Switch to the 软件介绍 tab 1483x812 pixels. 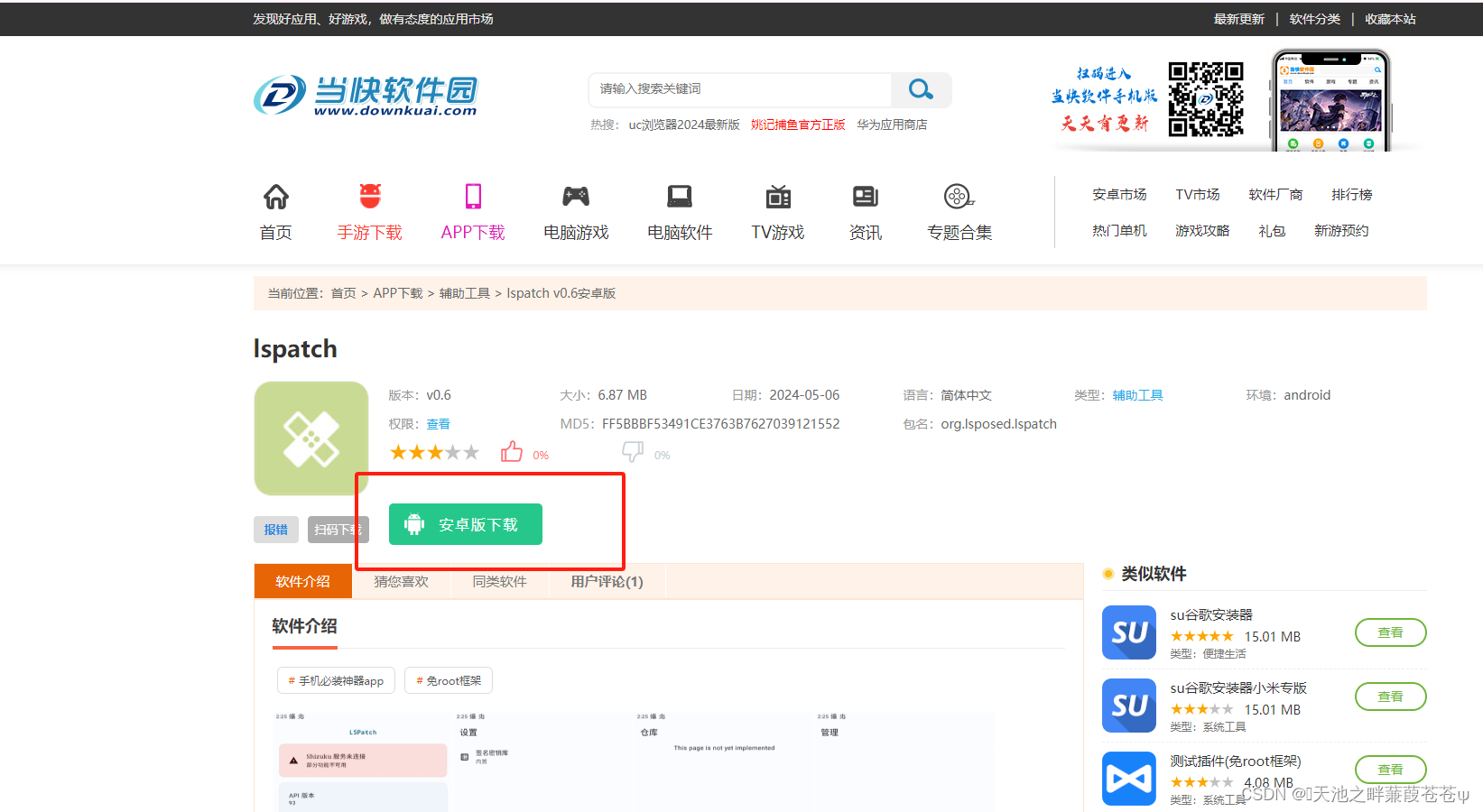[x=303, y=581]
